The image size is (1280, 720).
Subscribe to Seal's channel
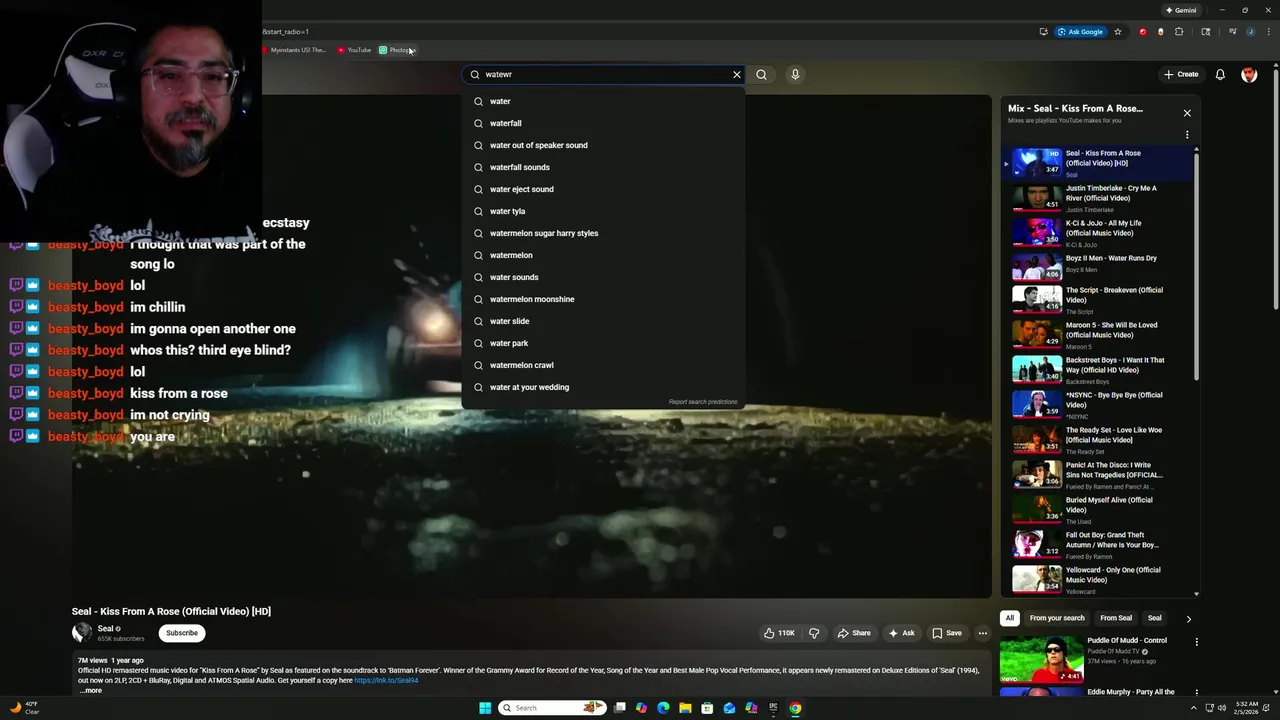pos(182,633)
